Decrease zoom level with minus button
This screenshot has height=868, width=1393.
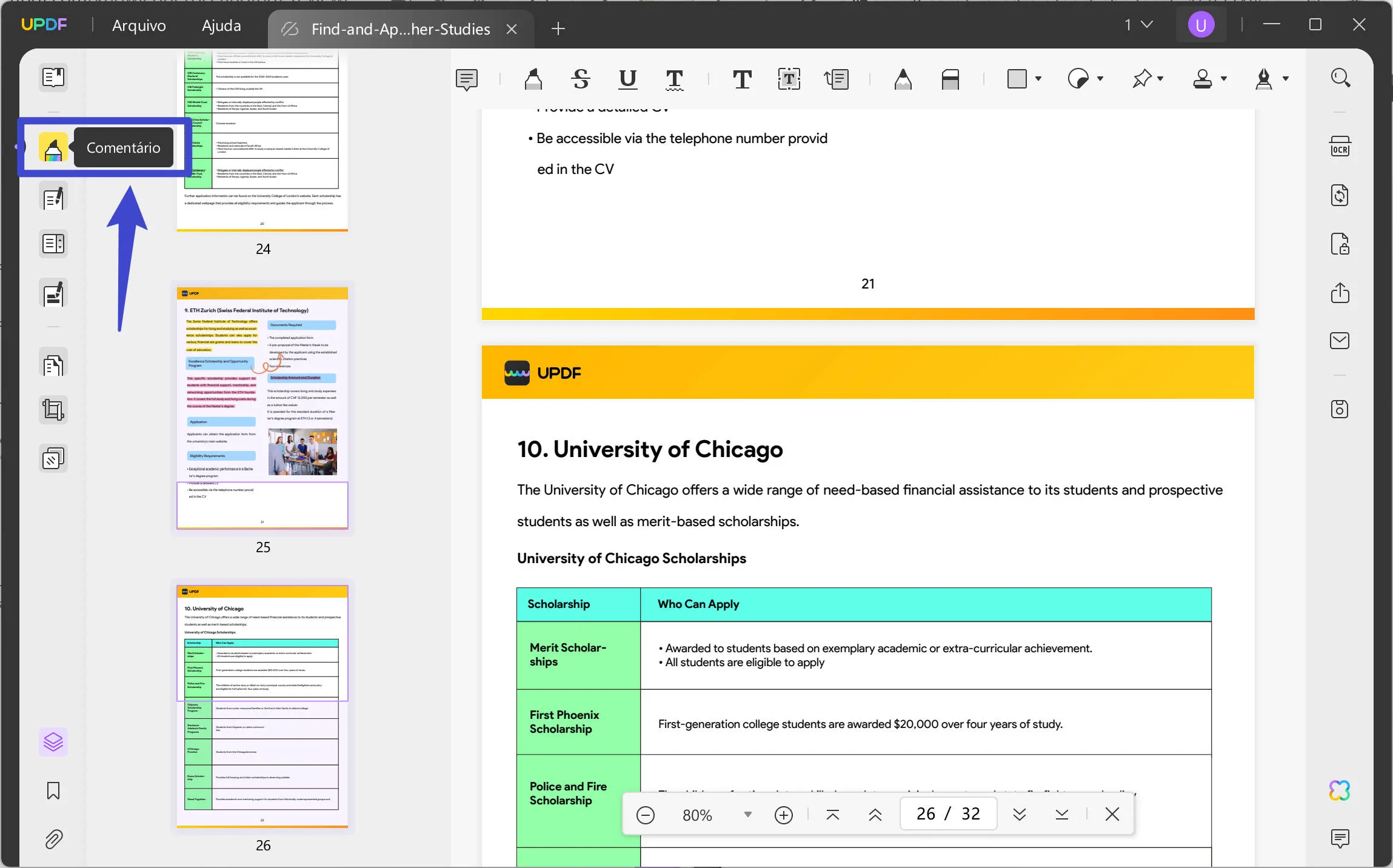point(645,813)
